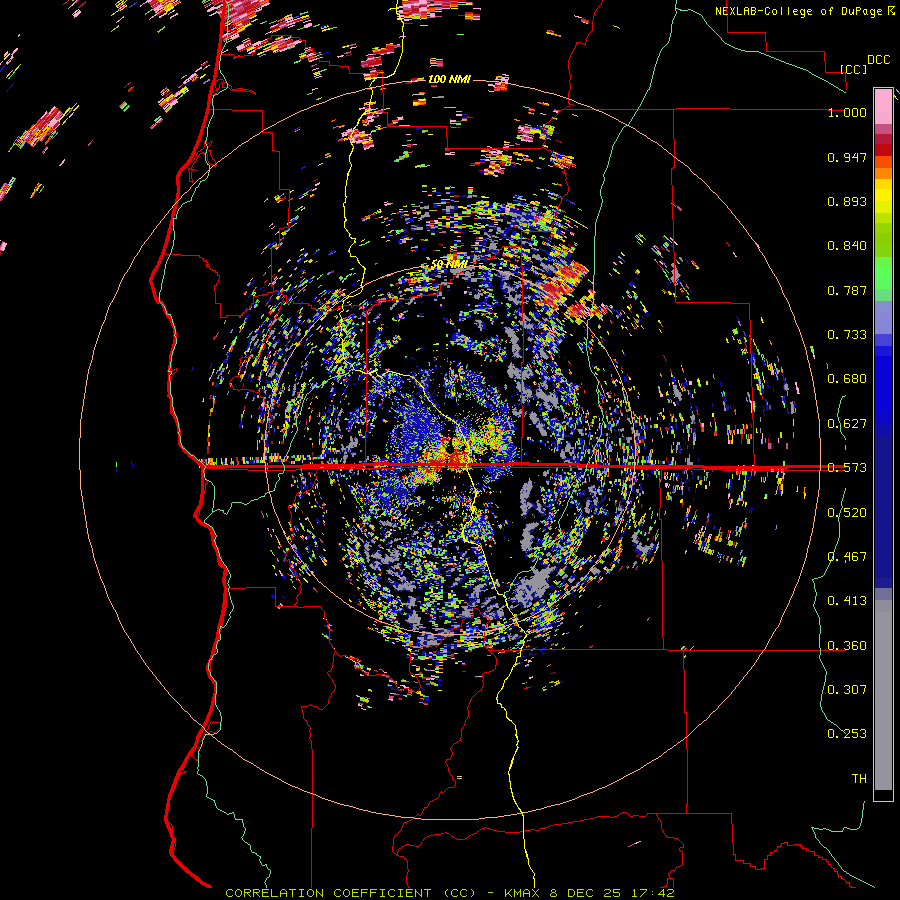Pick the light pink swatch atop the color bar
This screenshot has width=900, height=900.
[x=883, y=107]
